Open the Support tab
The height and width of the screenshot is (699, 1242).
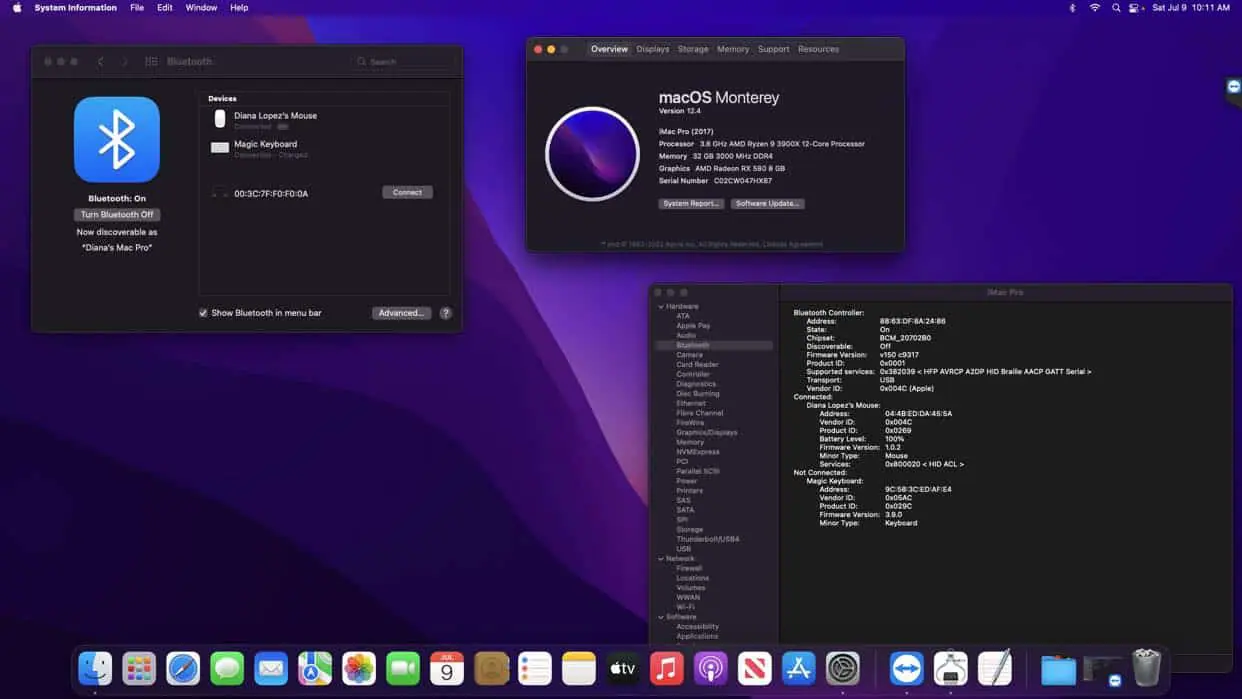coord(774,49)
